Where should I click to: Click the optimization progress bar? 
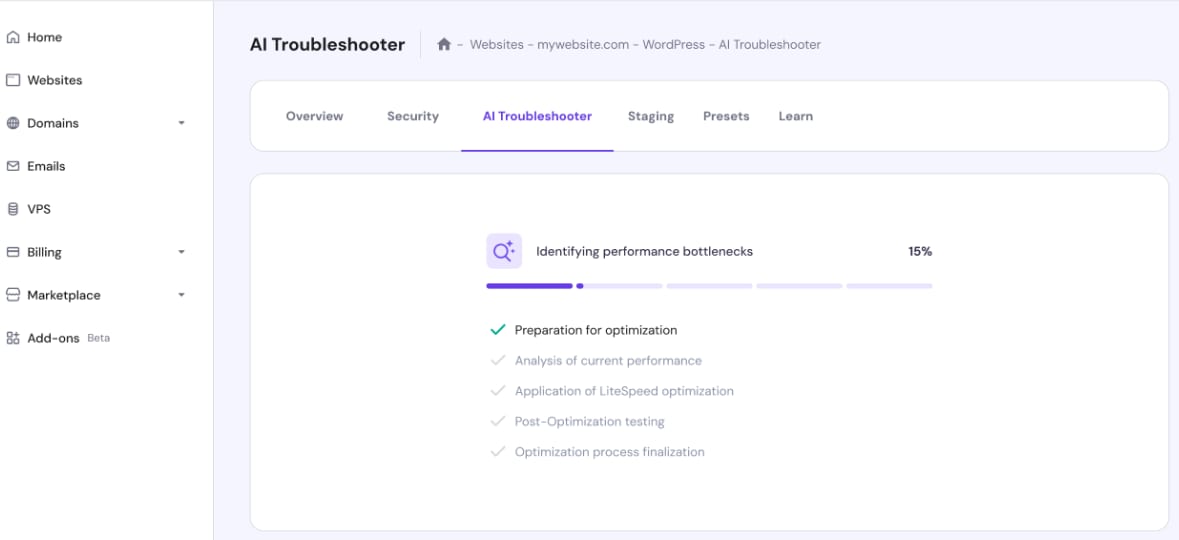(709, 286)
